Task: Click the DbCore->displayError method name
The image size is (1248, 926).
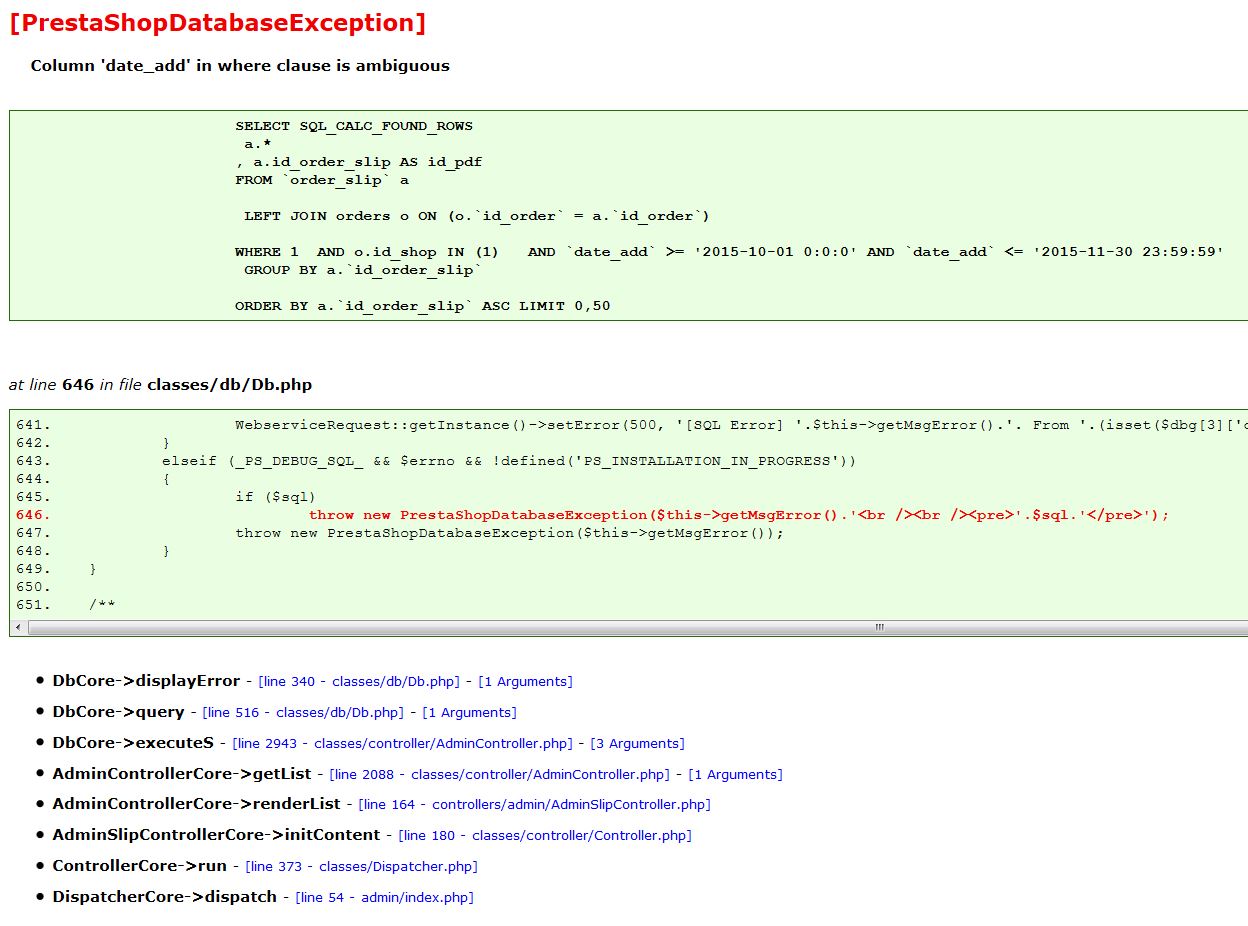Action: tap(146, 681)
